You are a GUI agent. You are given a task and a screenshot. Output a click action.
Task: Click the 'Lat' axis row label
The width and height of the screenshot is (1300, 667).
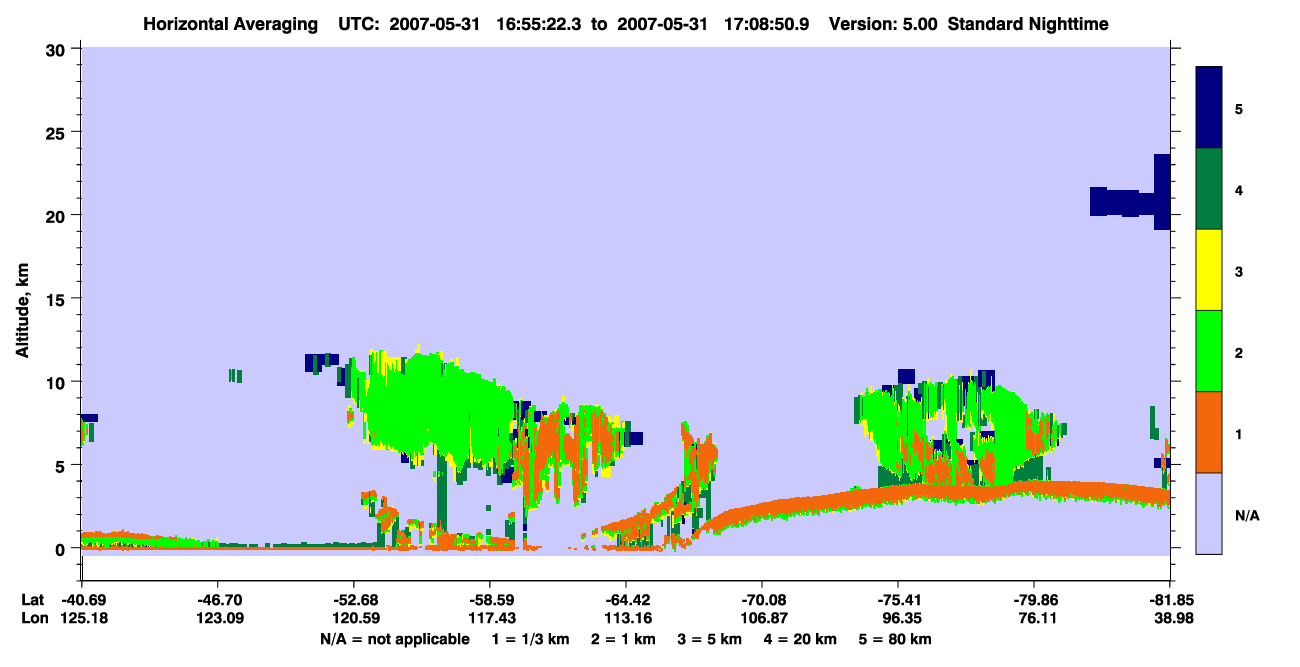tap(32, 600)
